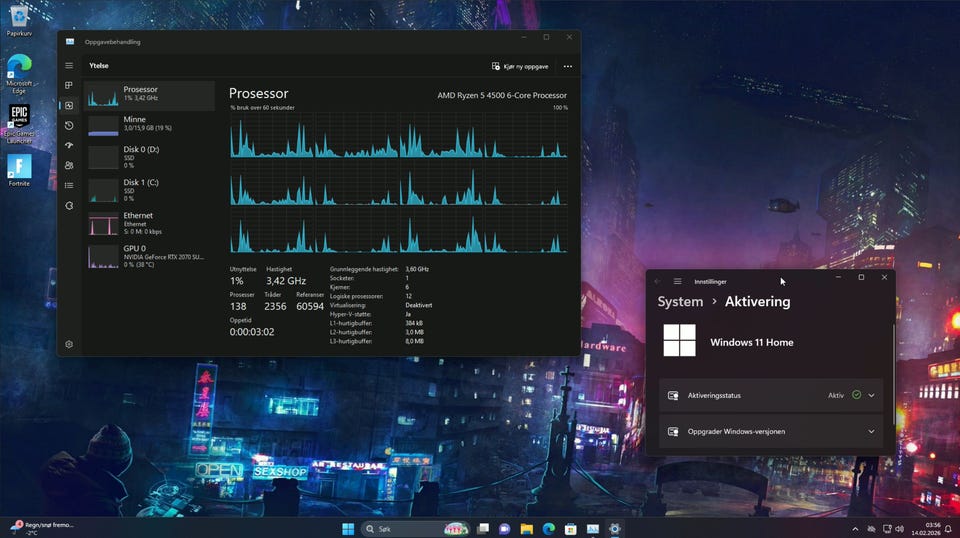Select the Startup apps speedometer icon
This screenshot has width=960, height=538.
point(69,146)
